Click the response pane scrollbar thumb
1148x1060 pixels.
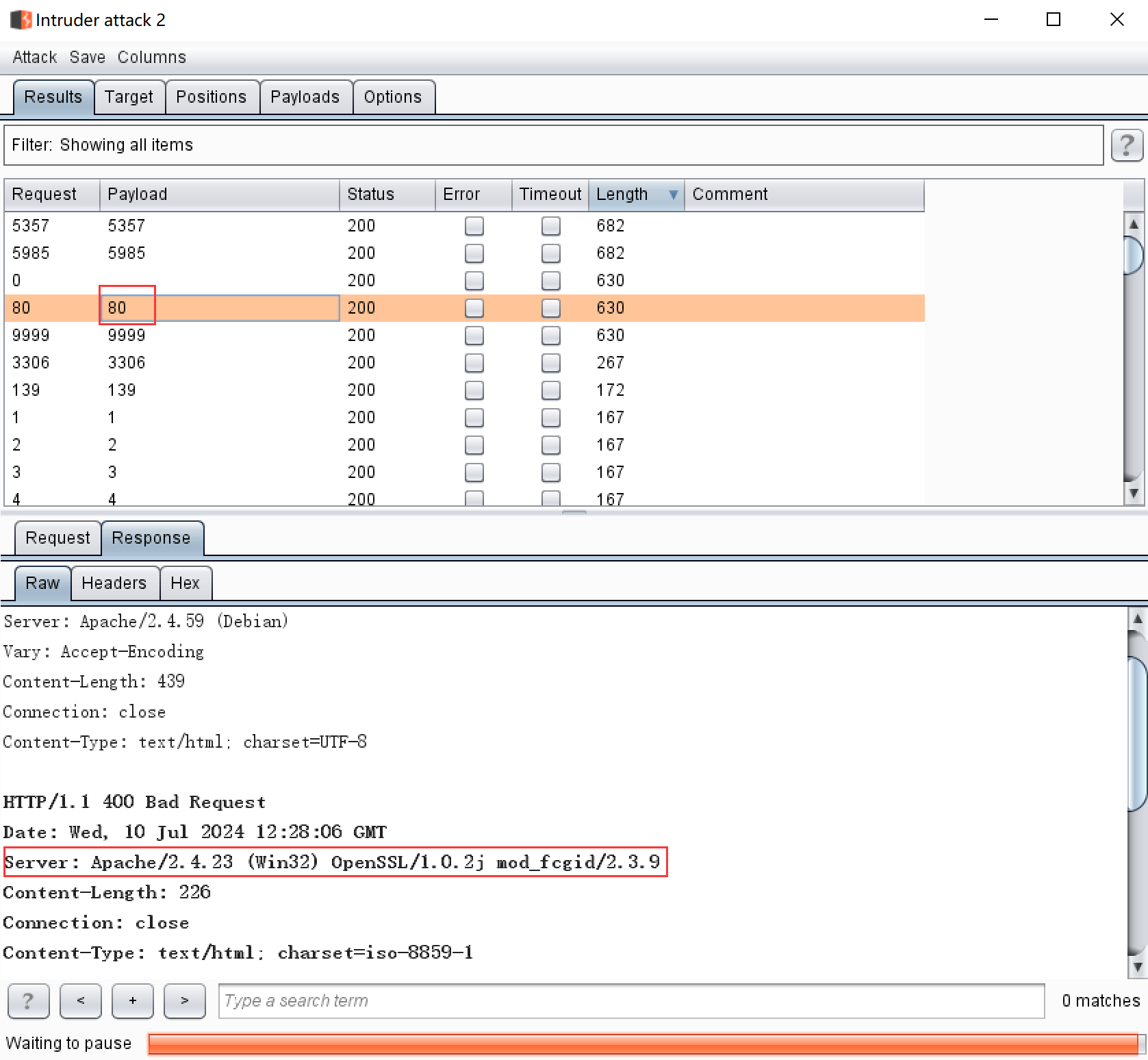click(1137, 734)
